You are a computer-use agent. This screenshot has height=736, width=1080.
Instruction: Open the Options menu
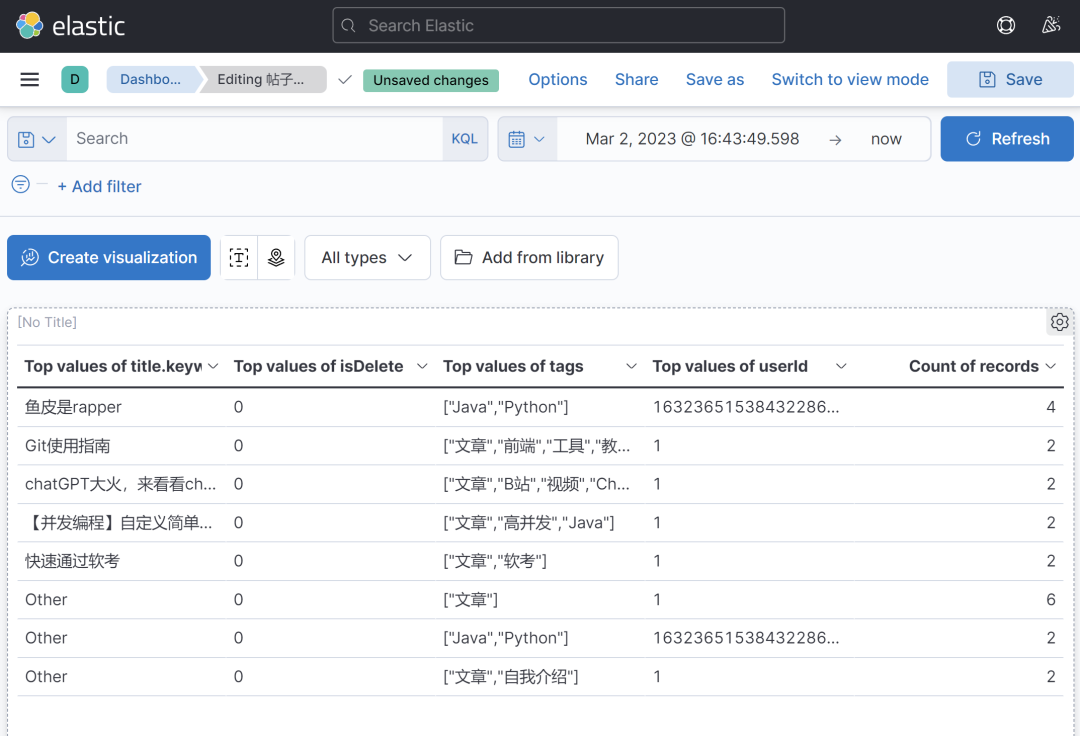[x=557, y=80]
